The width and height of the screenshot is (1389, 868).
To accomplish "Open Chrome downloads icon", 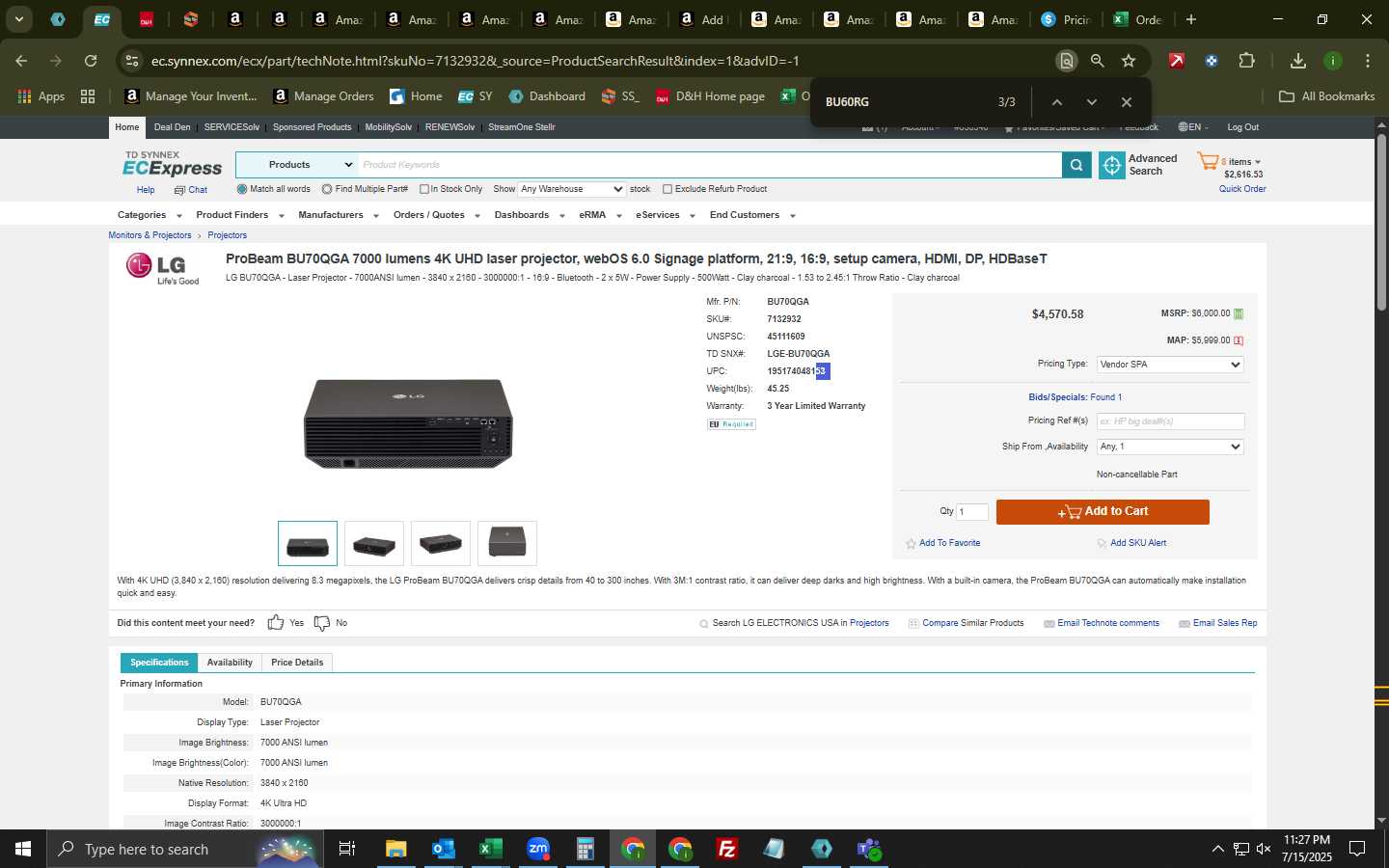I will click(1298, 61).
